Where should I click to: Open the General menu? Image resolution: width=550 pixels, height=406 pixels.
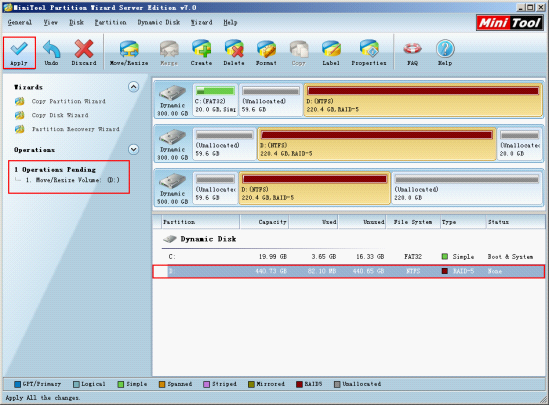(x=20, y=22)
